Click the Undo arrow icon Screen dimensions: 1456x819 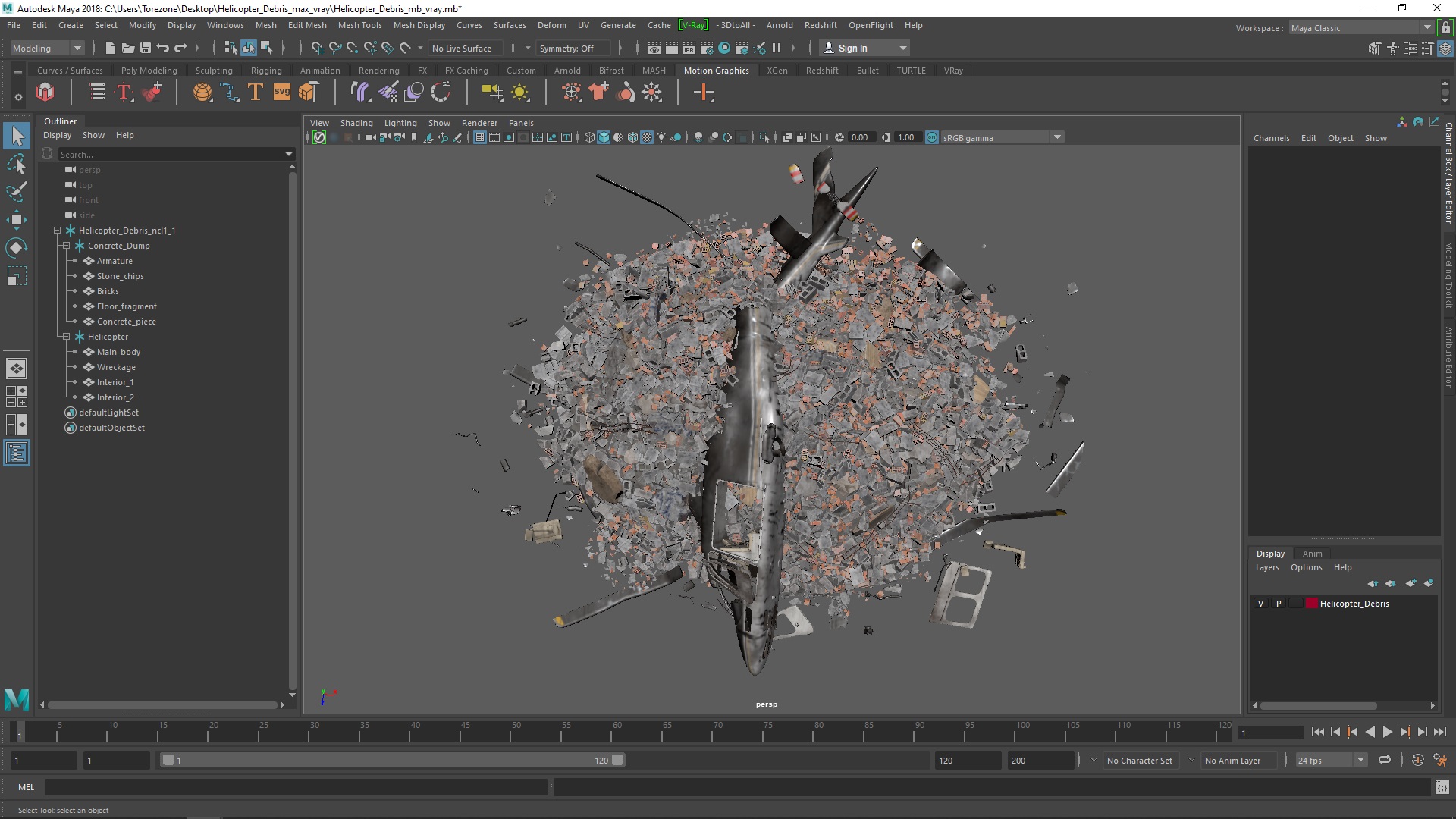coord(163,48)
